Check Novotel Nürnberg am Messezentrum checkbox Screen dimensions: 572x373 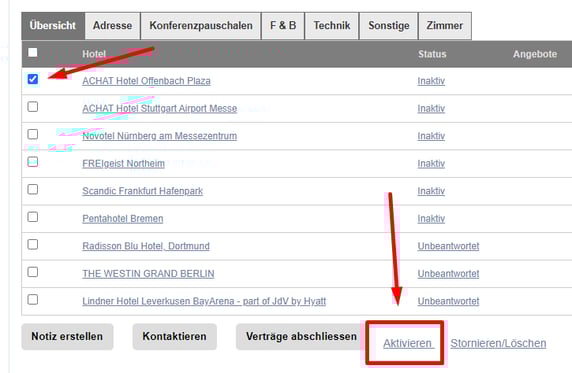pos(33,134)
